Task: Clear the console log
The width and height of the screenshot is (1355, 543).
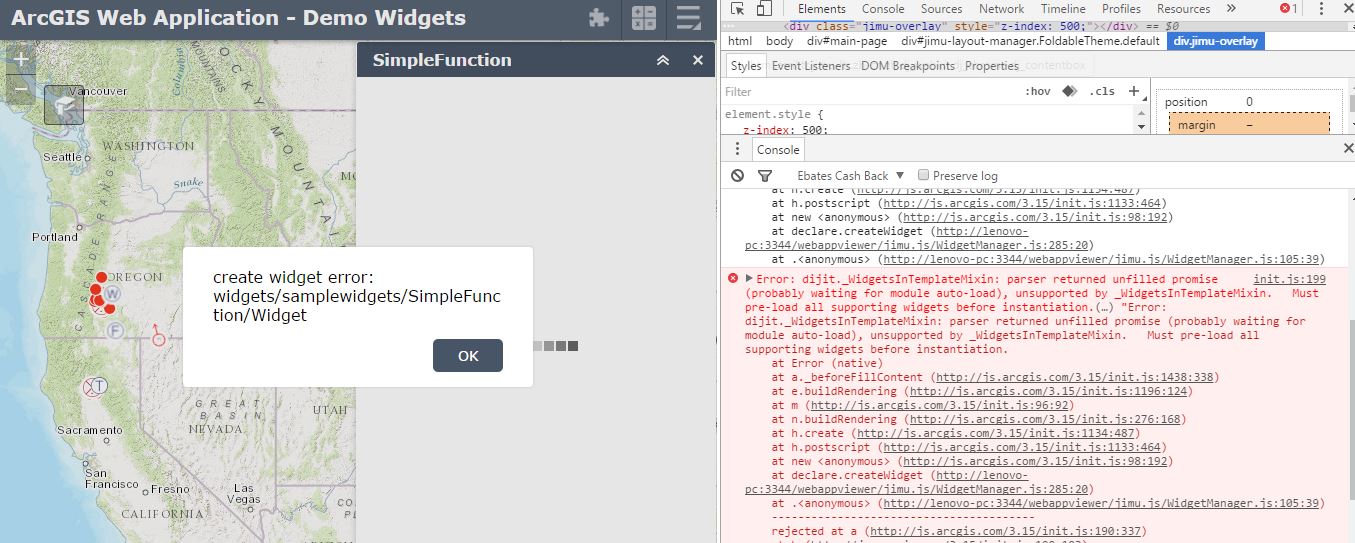Action: (737, 175)
